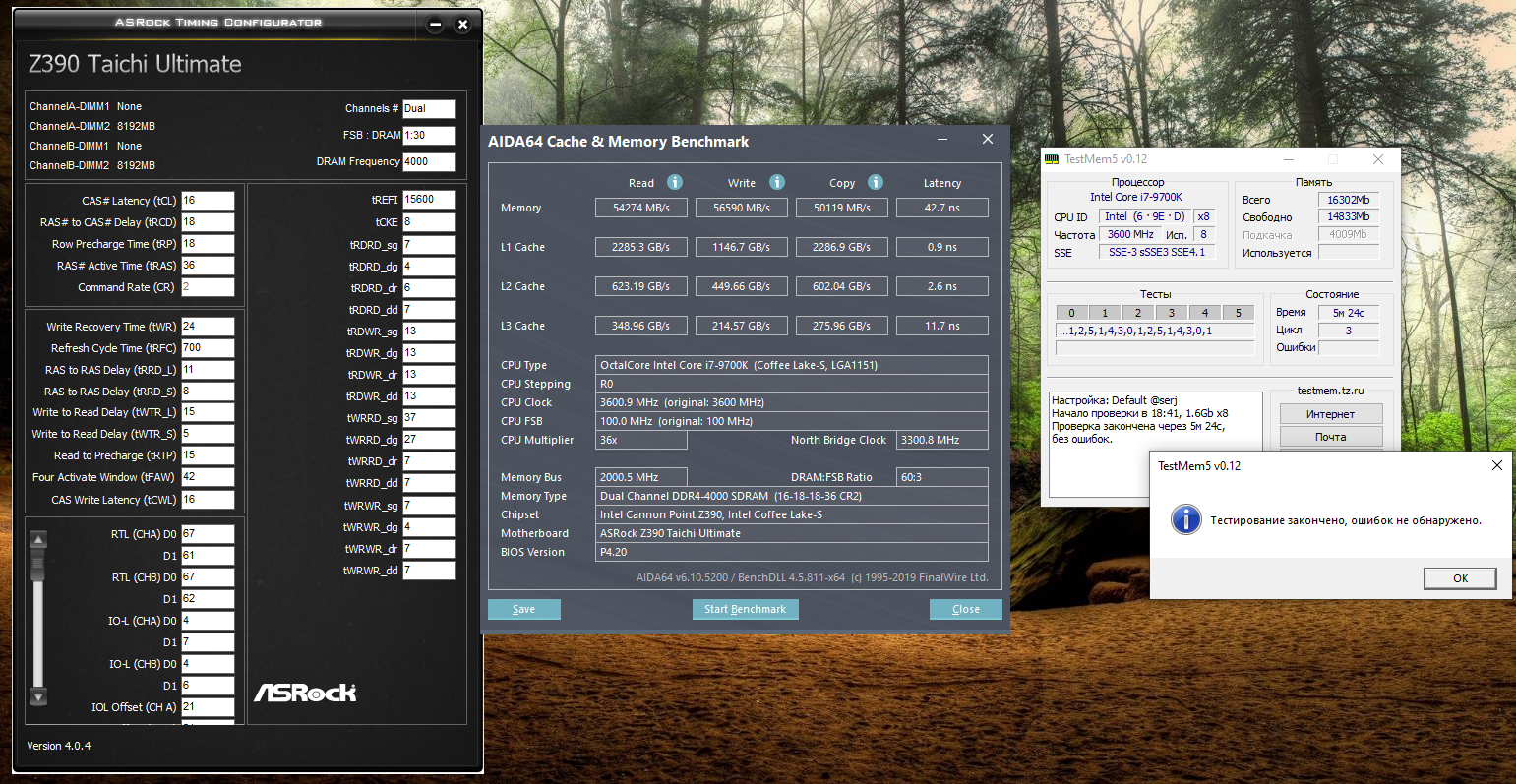Click the Start Benchmark button
1516x784 pixels.
[745, 609]
